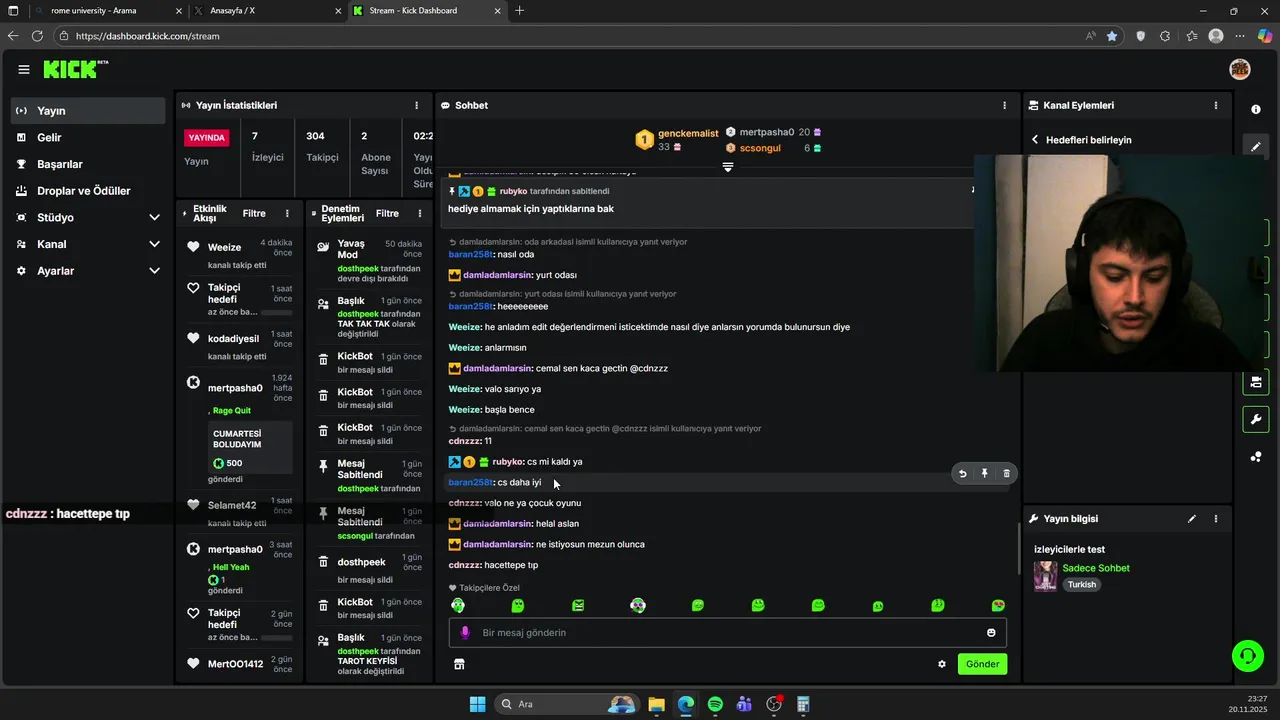This screenshot has width=1280, height=720.
Task: Click the chat message input field
Action: point(727,633)
